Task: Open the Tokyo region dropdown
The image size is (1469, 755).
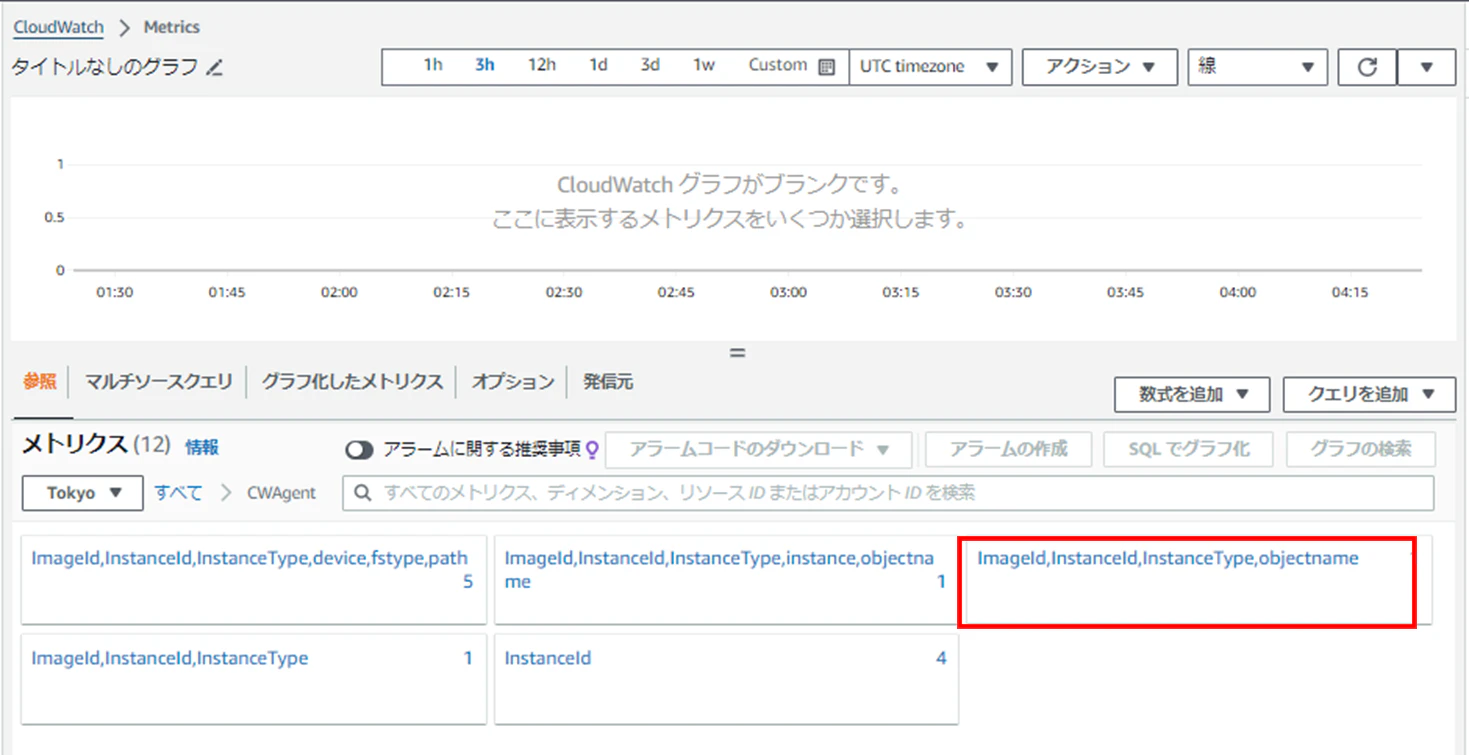Action: point(83,493)
